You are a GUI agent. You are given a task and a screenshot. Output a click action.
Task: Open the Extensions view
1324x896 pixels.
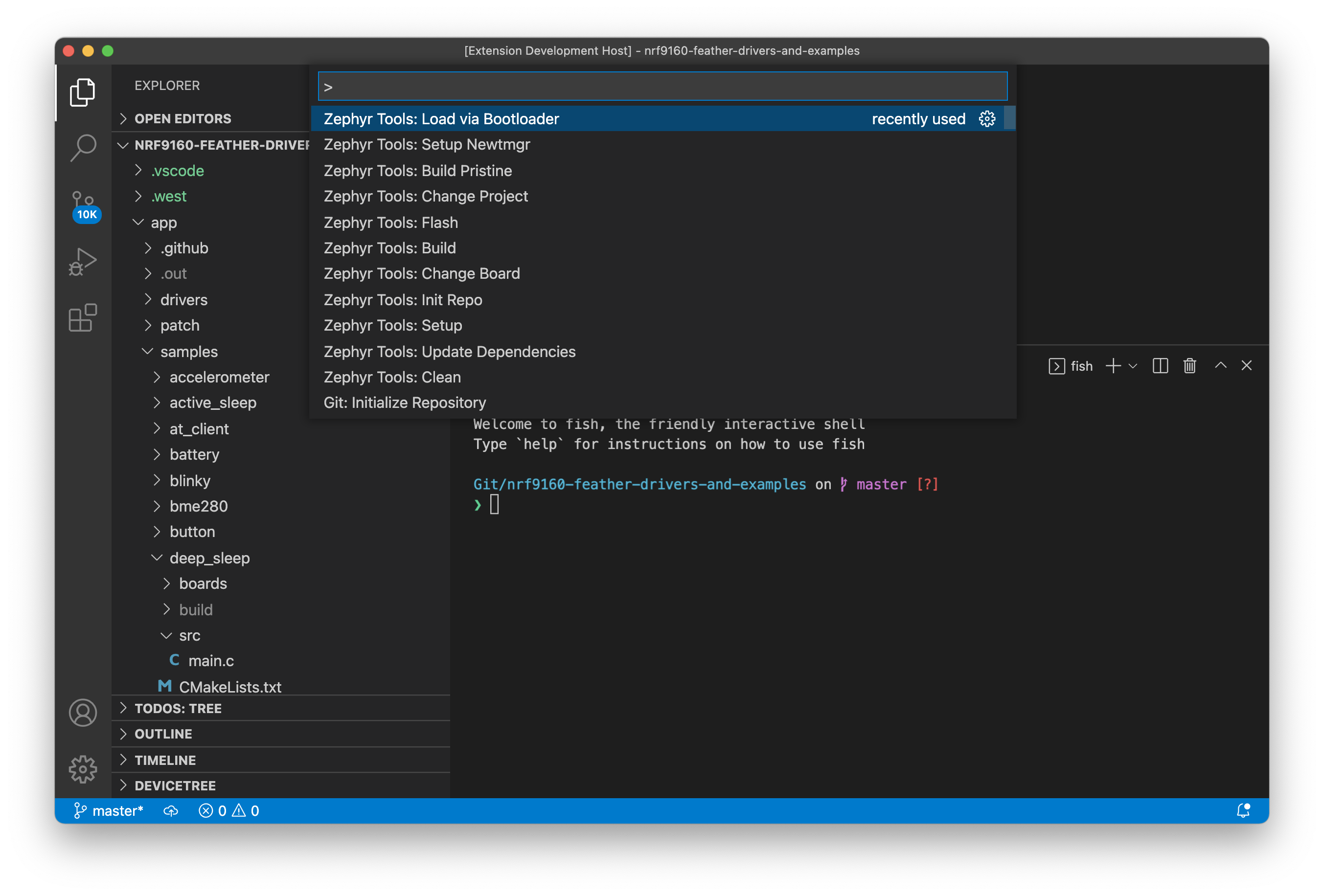click(x=83, y=317)
